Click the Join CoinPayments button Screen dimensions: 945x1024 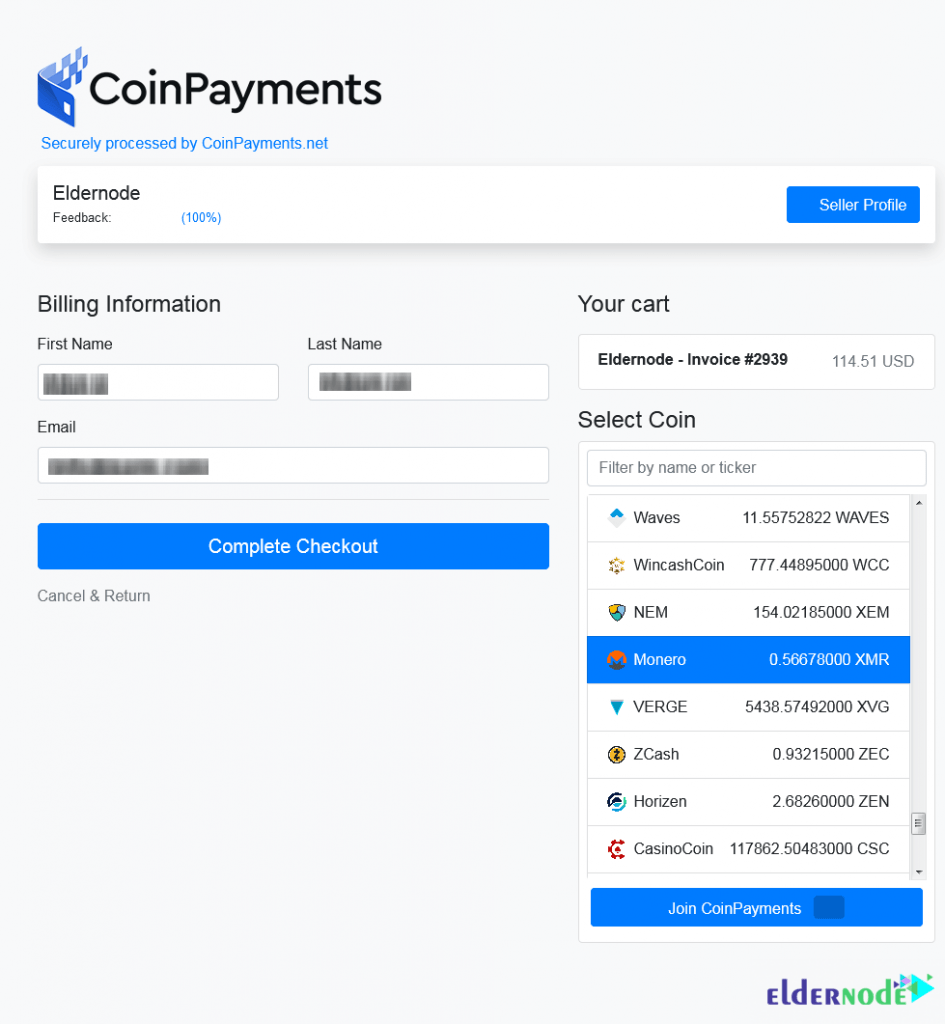pos(756,907)
